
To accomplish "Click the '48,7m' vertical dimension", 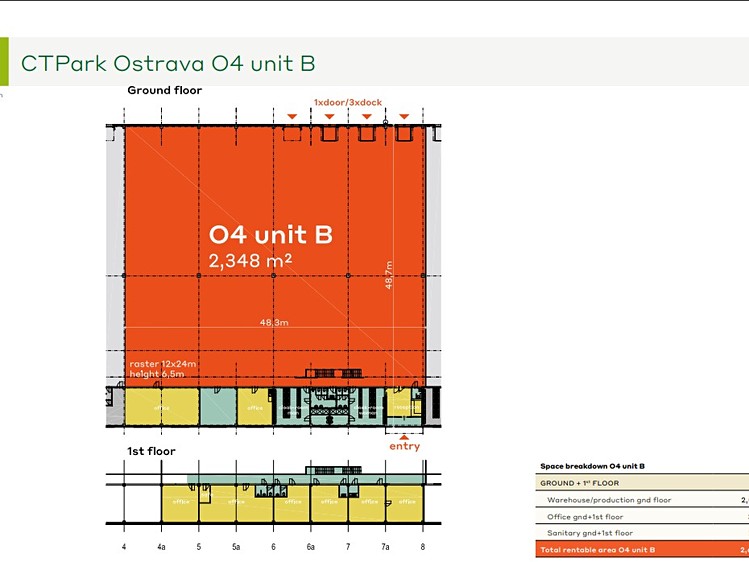I will tap(389, 275).
